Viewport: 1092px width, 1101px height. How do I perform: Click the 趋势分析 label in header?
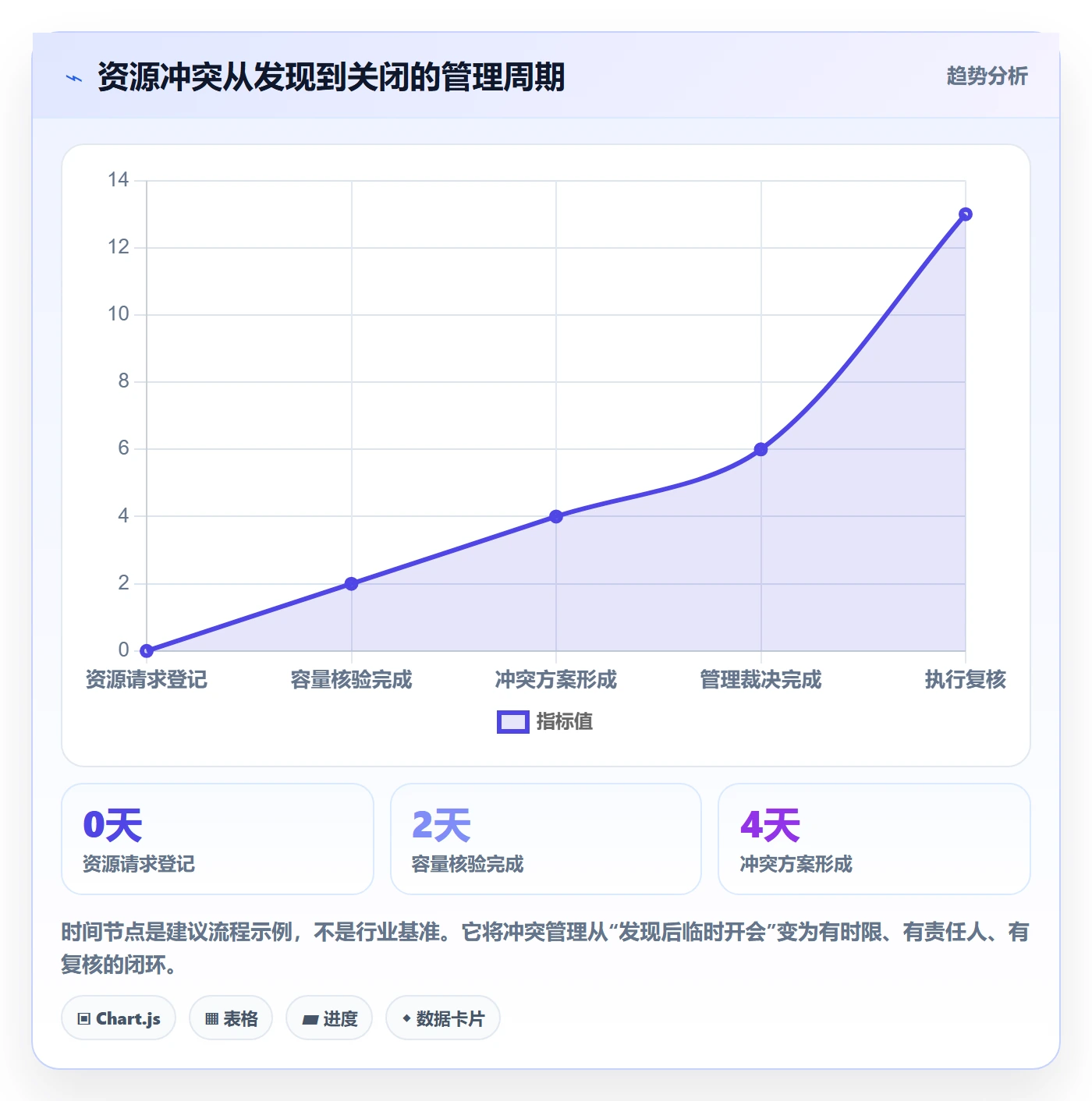987,76
